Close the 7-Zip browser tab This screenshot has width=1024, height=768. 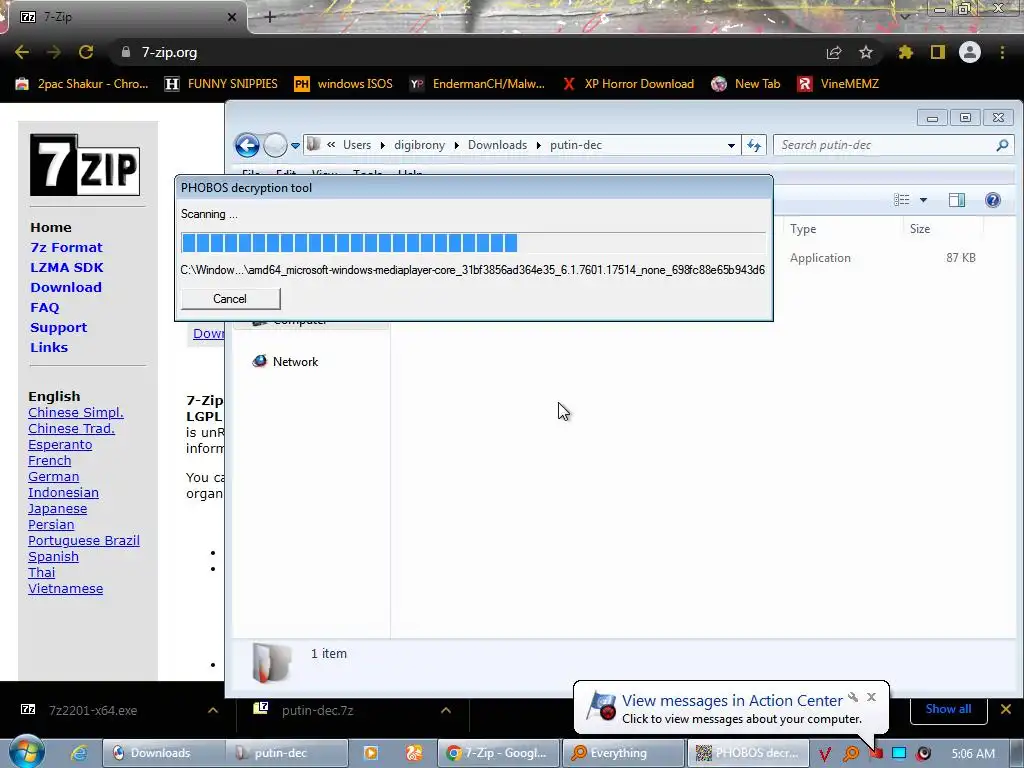[232, 17]
